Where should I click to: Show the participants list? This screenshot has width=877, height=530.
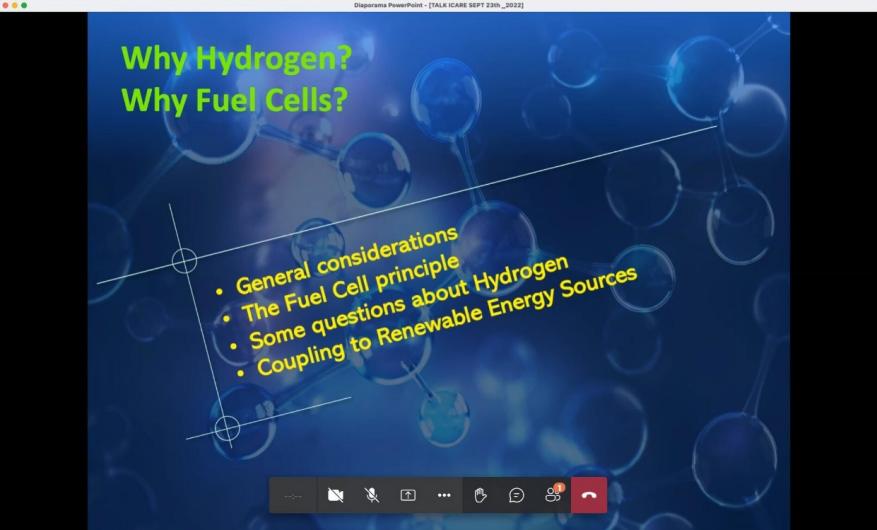553,495
